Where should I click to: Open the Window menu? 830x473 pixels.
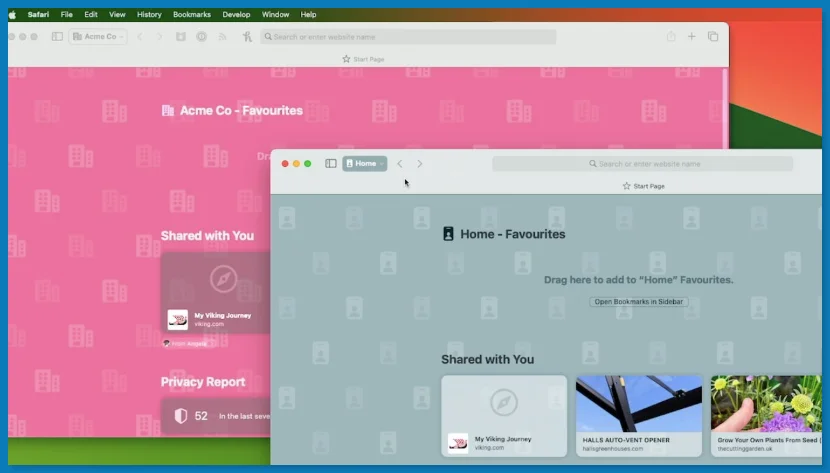pyautogui.click(x=275, y=14)
